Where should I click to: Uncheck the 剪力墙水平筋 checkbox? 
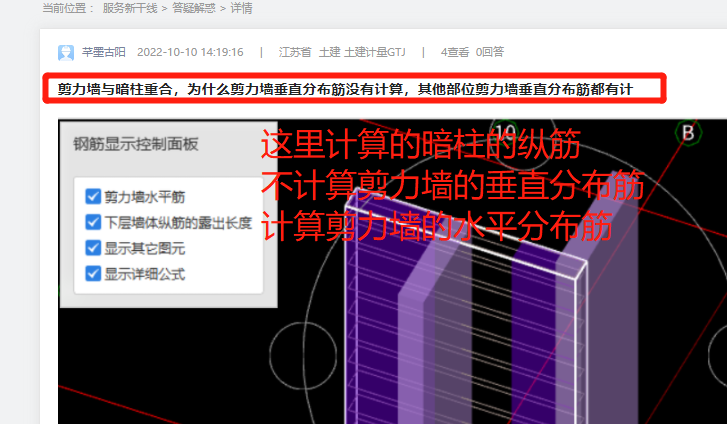[x=93, y=196]
